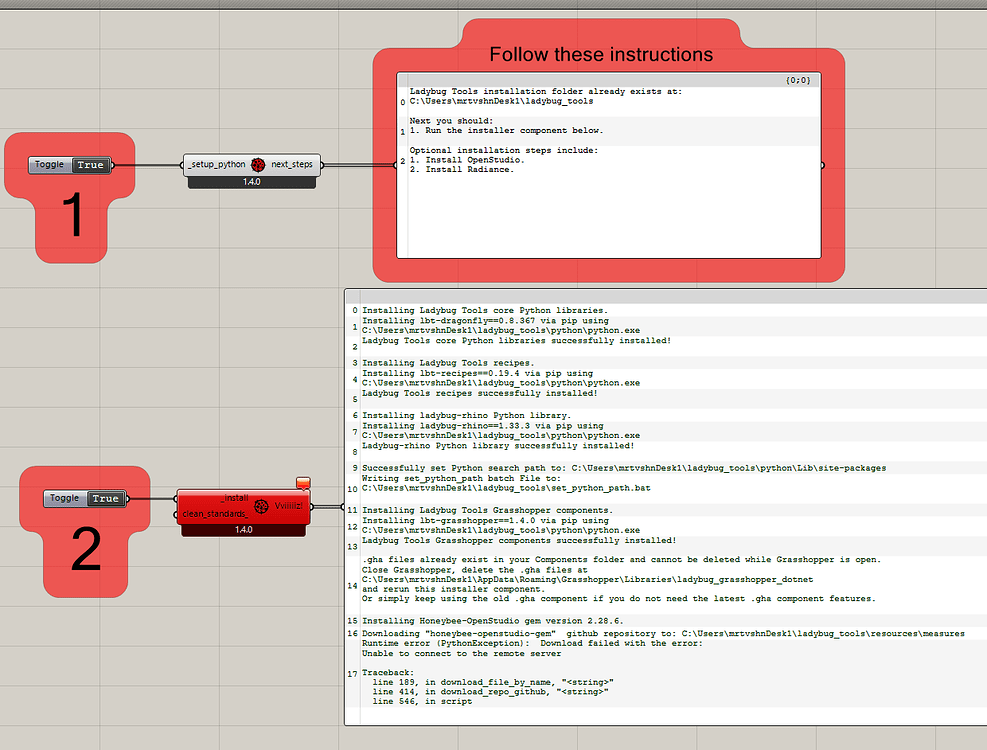987x750 pixels.
Task: Click the _setup_python input parameter
Action: [x=218, y=164]
